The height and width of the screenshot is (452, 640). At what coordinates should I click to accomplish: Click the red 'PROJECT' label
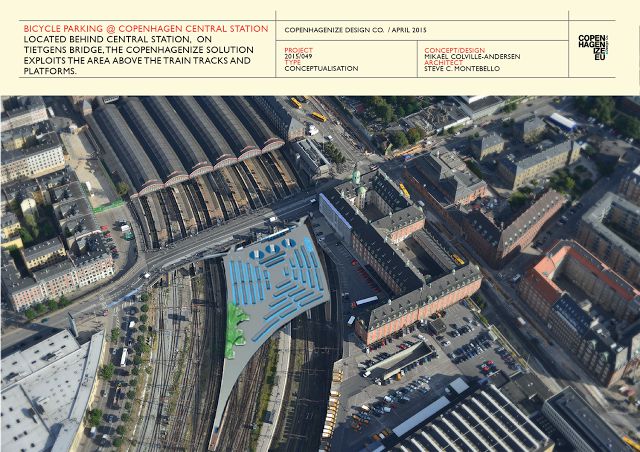(x=298, y=50)
